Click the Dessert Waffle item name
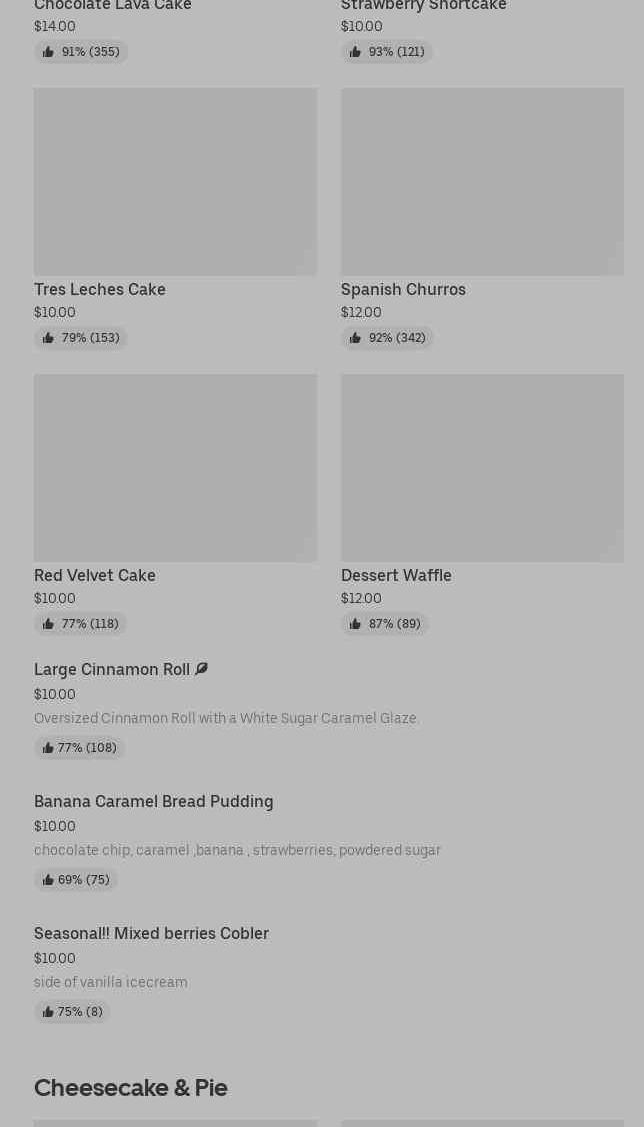Viewport: 644px width, 1127px height. (x=396, y=575)
